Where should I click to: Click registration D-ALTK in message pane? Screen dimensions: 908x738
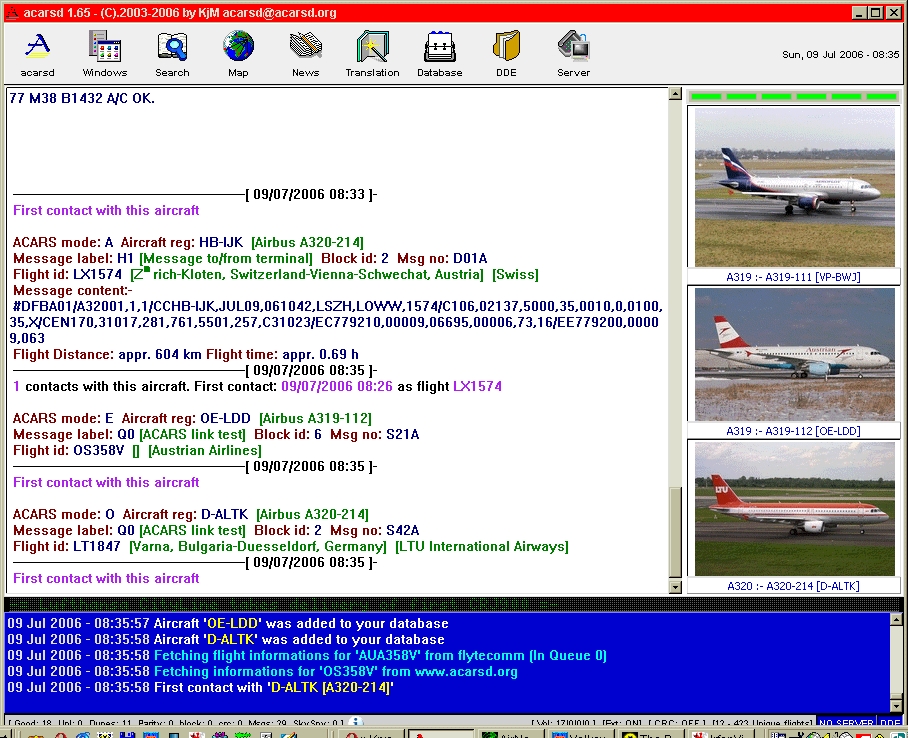point(224,514)
